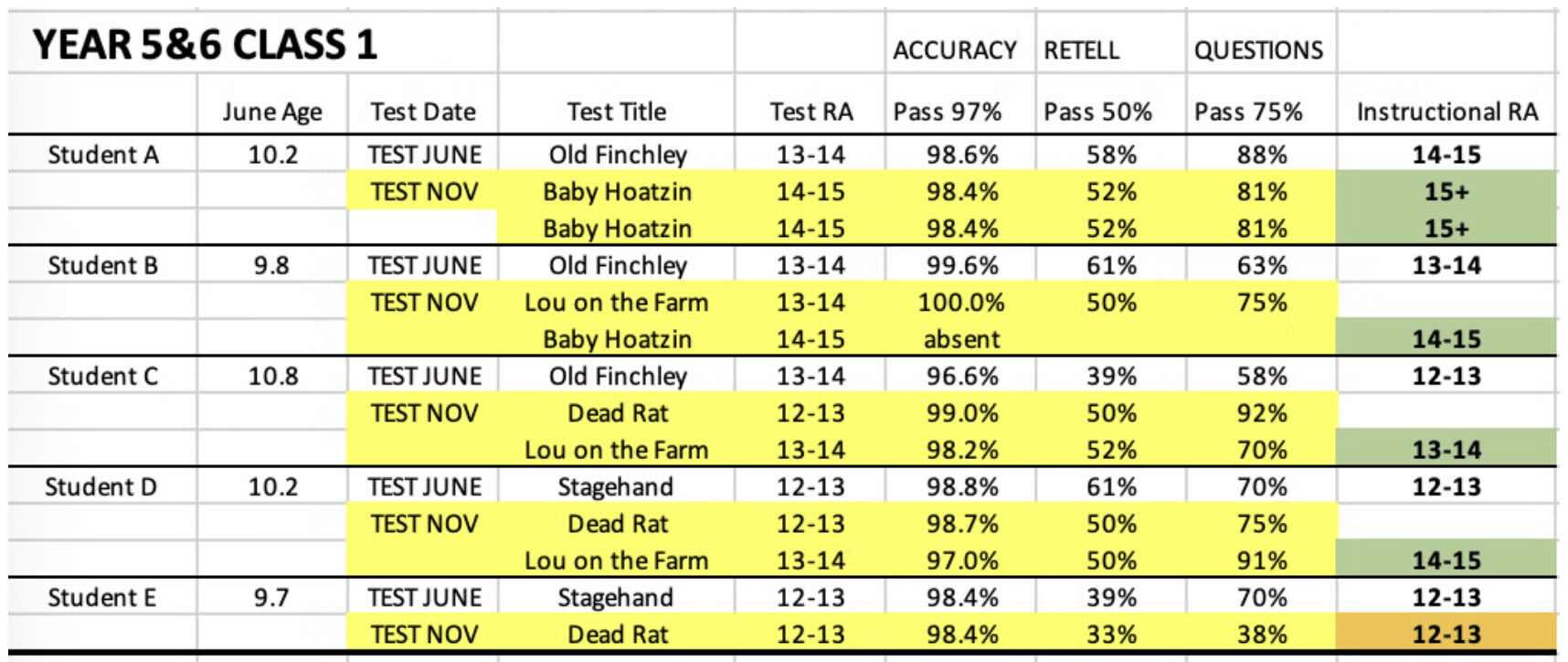Select the 33% retell cell
The height and width of the screenshot is (662, 1568).
pos(1111,634)
